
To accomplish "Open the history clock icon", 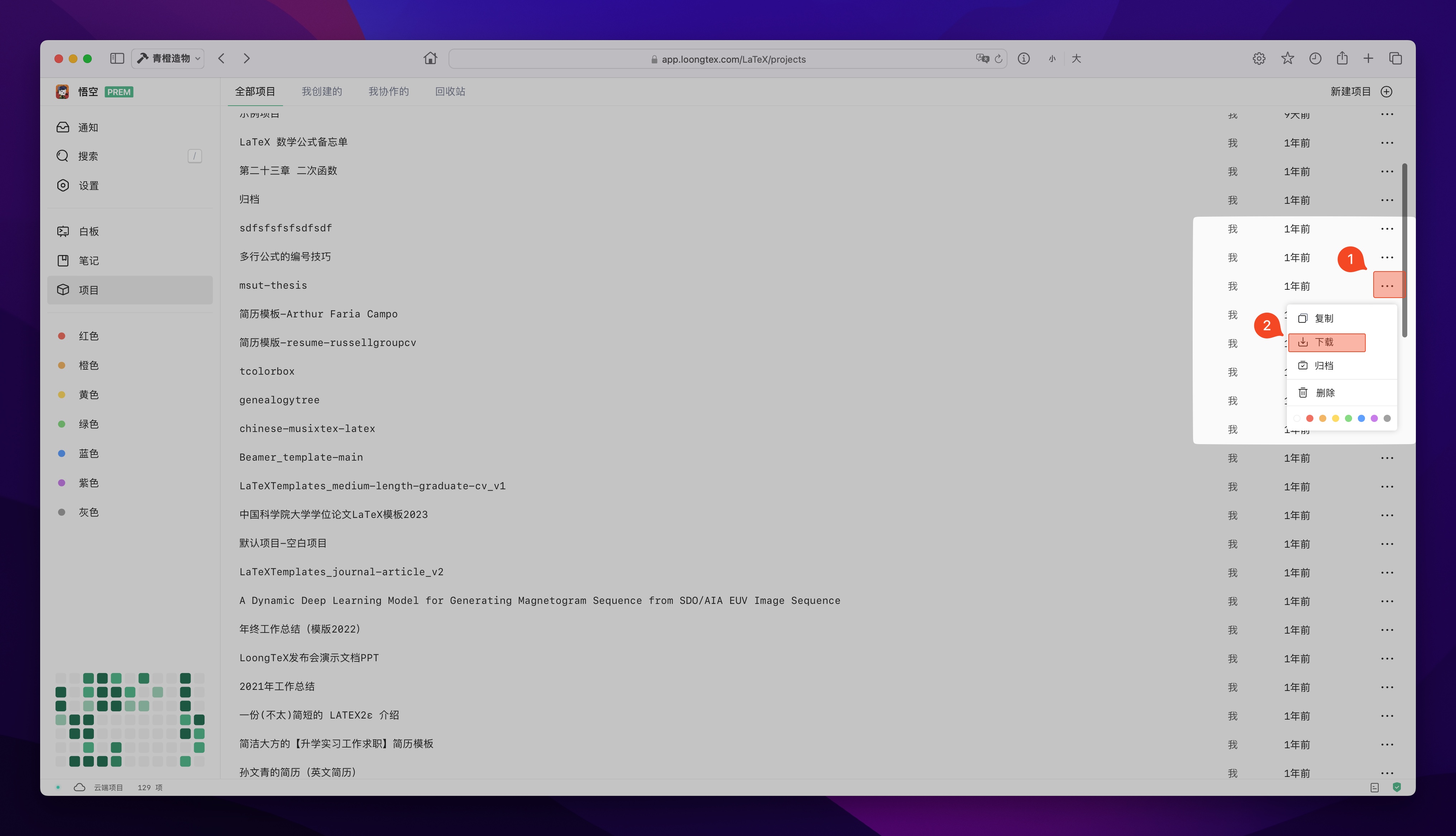I will click(1315, 59).
